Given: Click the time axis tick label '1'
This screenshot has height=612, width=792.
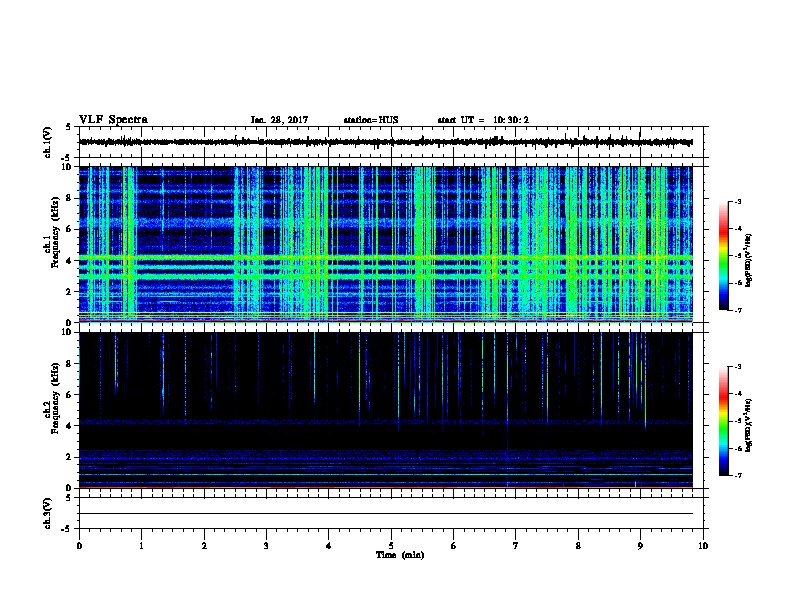Looking at the screenshot, I should (x=141, y=546).
